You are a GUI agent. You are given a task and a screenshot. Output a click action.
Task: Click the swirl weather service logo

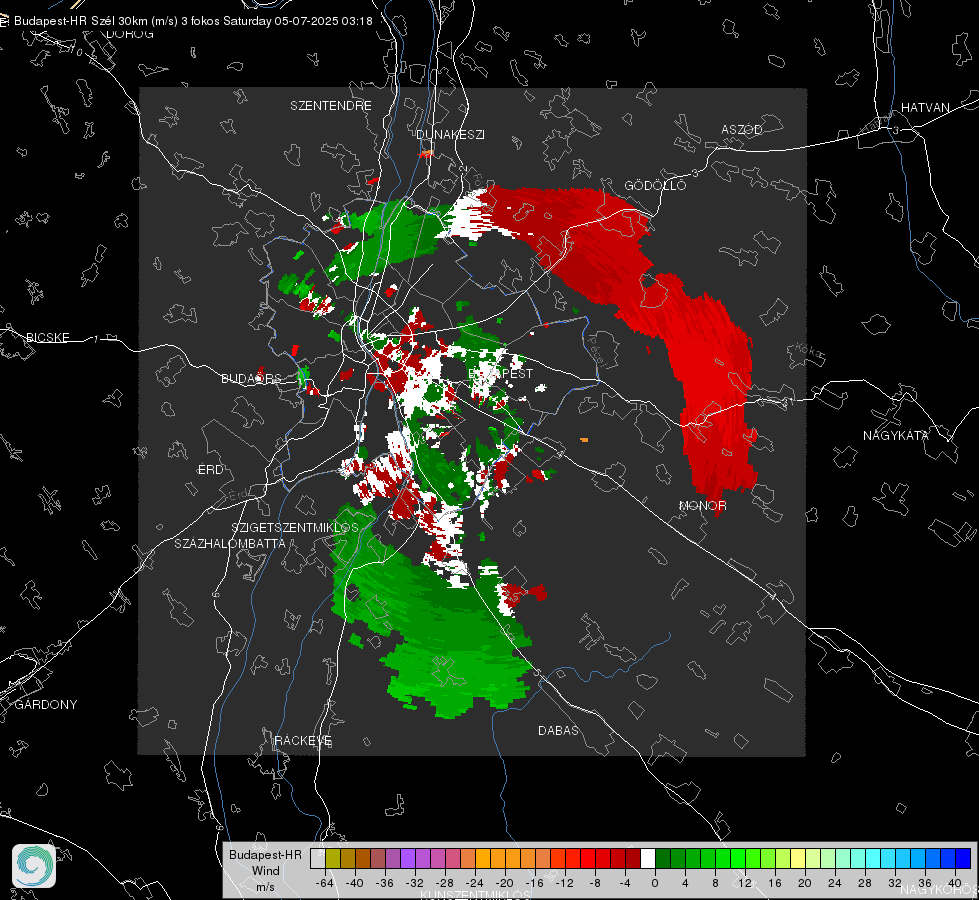(x=34, y=866)
